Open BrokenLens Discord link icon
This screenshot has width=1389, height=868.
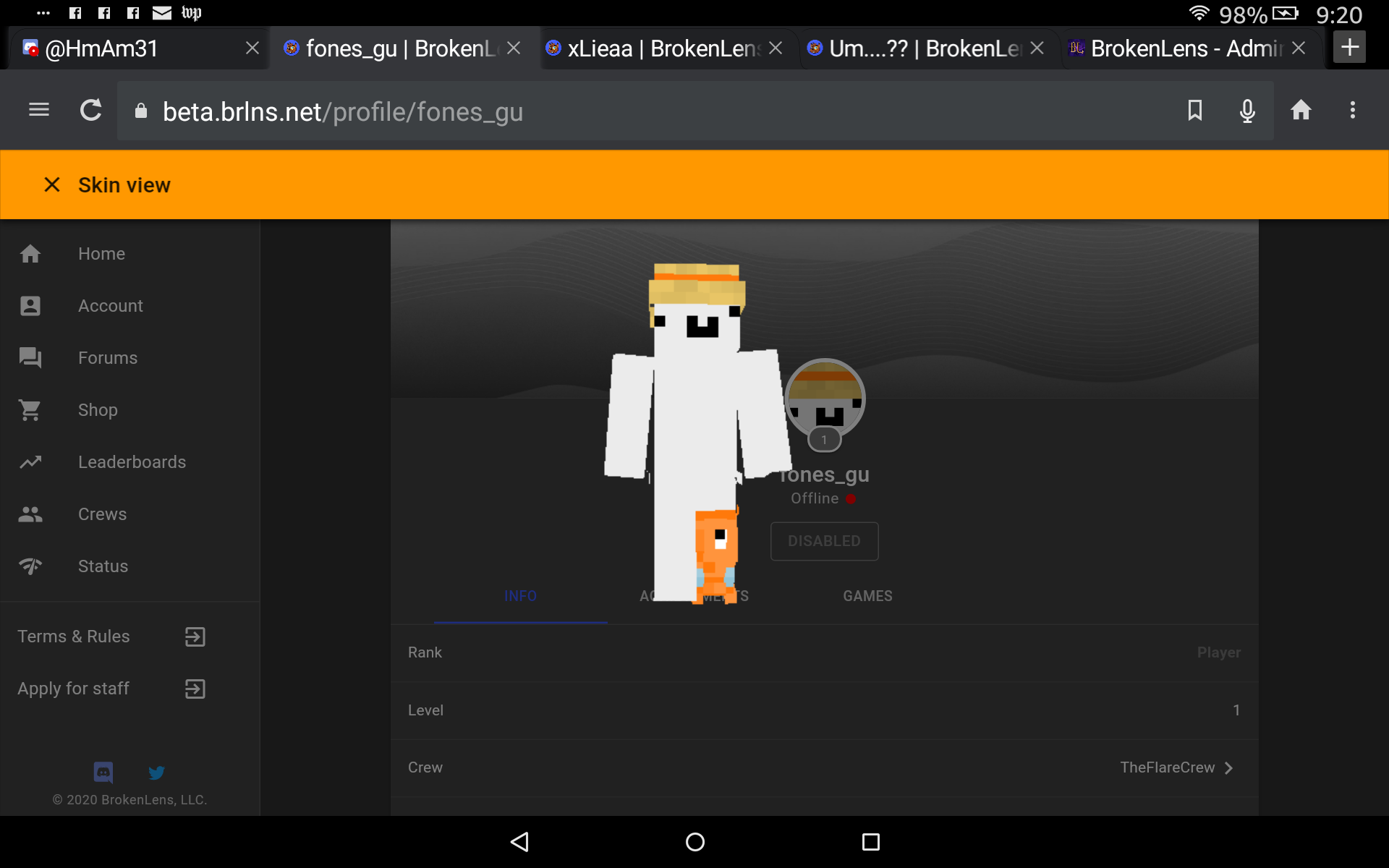[103, 773]
